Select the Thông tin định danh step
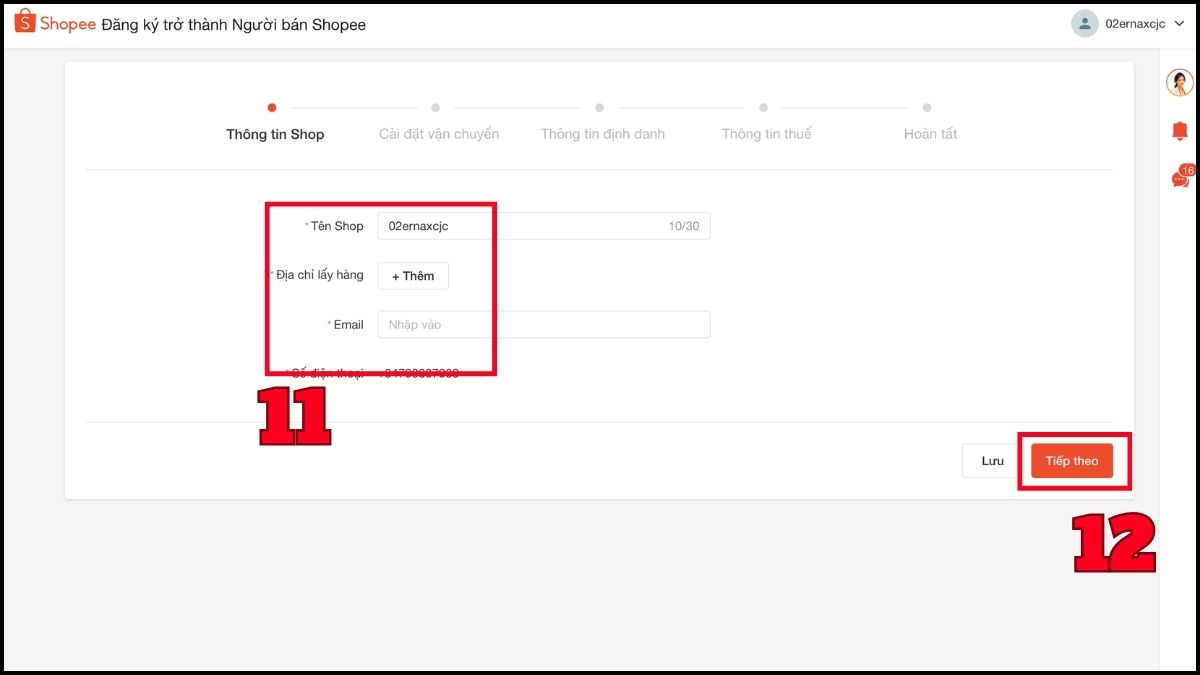 pos(603,134)
